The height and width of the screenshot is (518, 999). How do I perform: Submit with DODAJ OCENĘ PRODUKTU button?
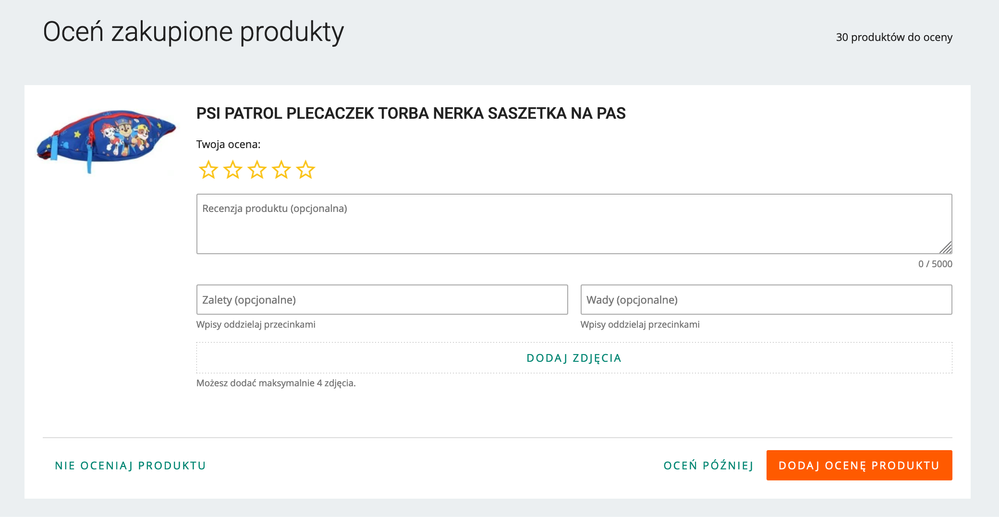[859, 466]
